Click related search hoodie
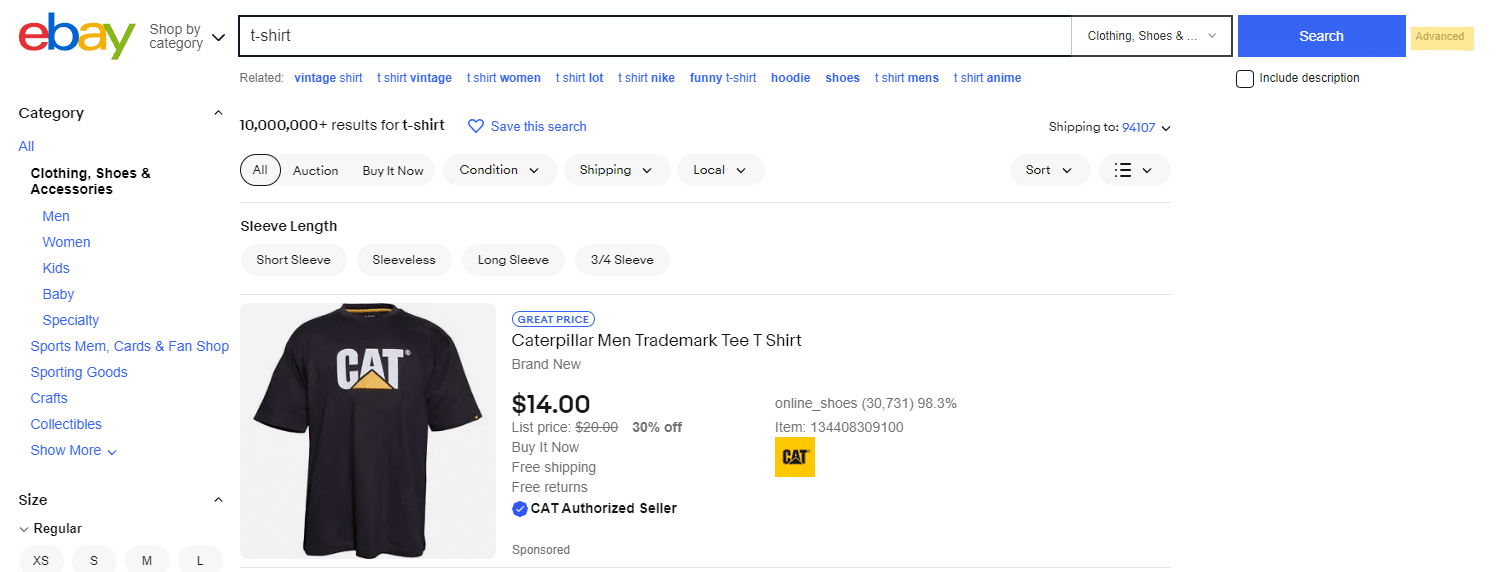This screenshot has height=572, width=1505. [791, 78]
